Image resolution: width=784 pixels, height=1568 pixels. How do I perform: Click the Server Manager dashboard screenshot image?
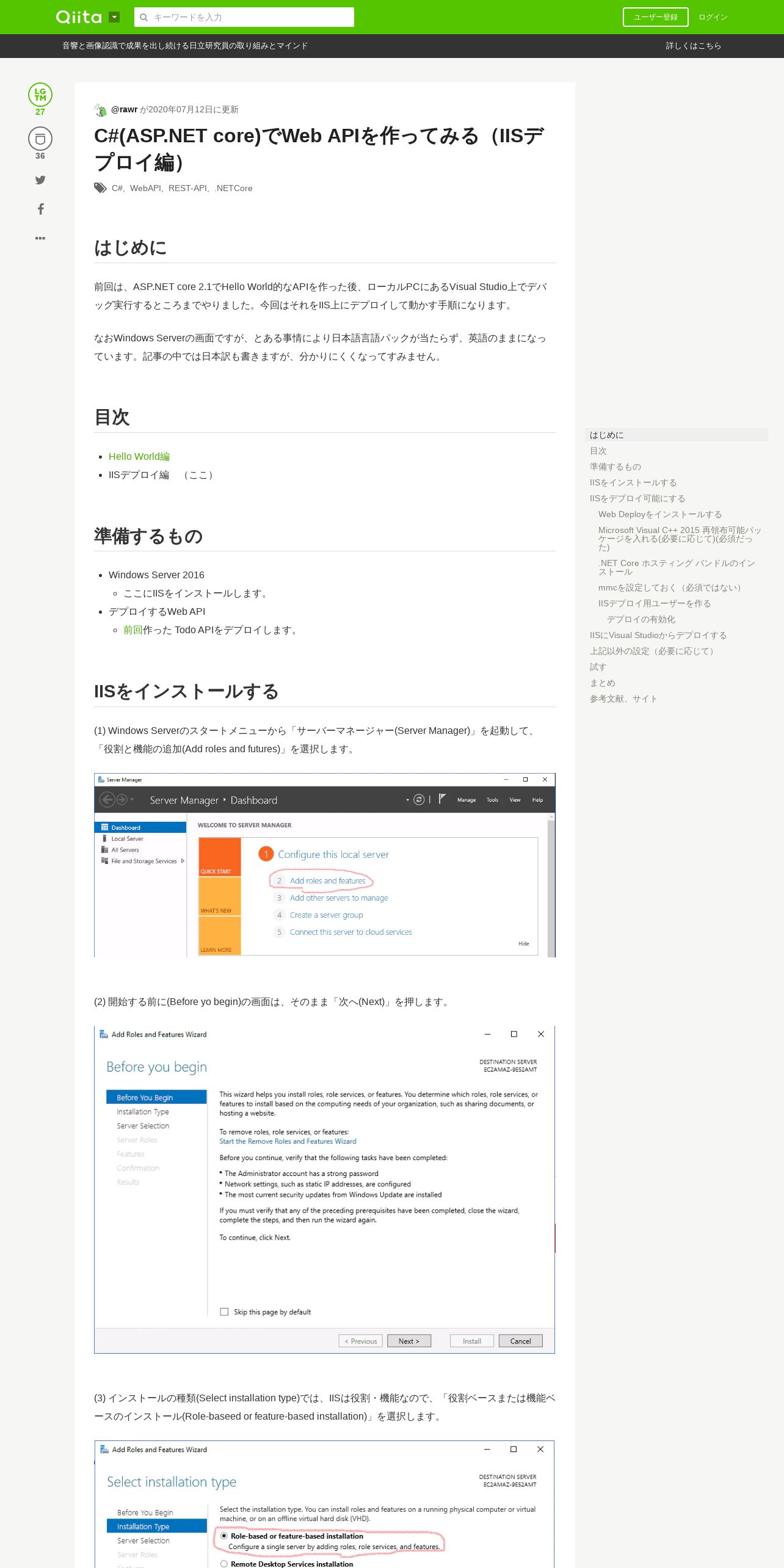click(325, 865)
